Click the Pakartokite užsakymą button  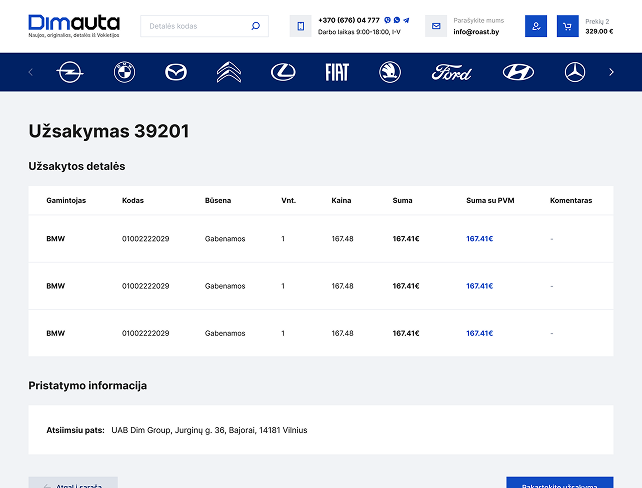(x=559, y=483)
